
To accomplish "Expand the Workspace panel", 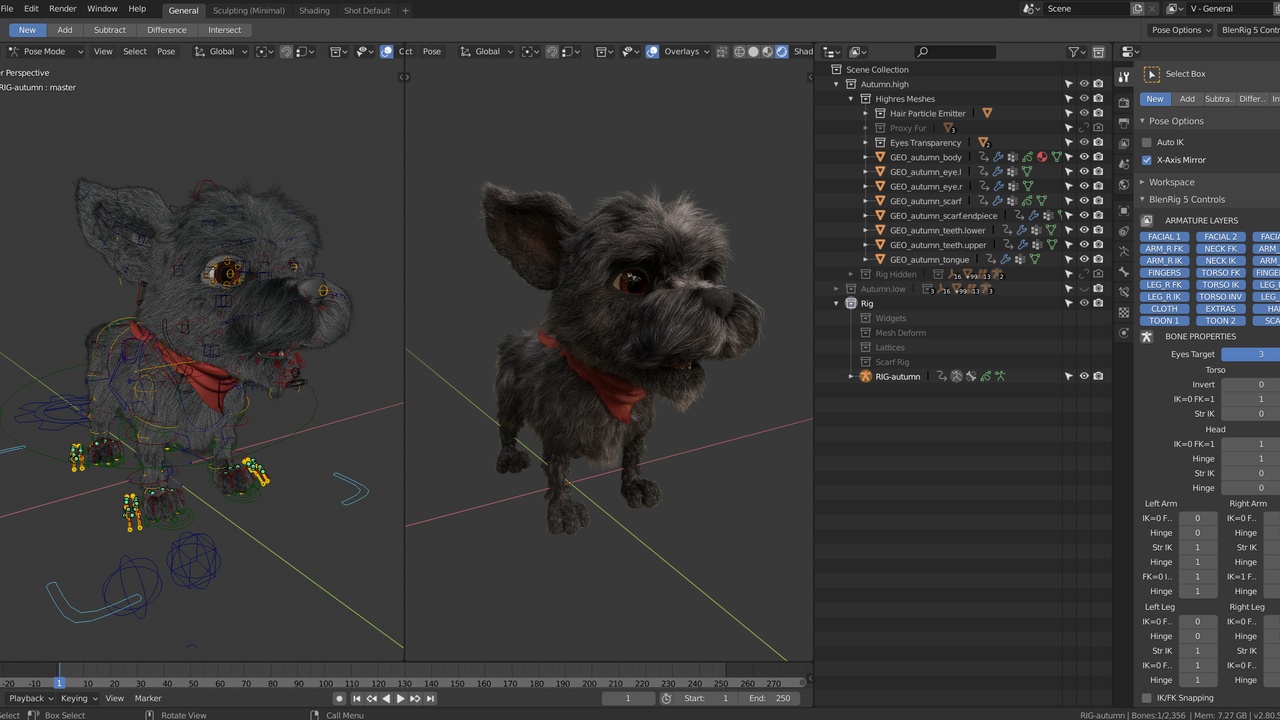I will coord(1171,182).
